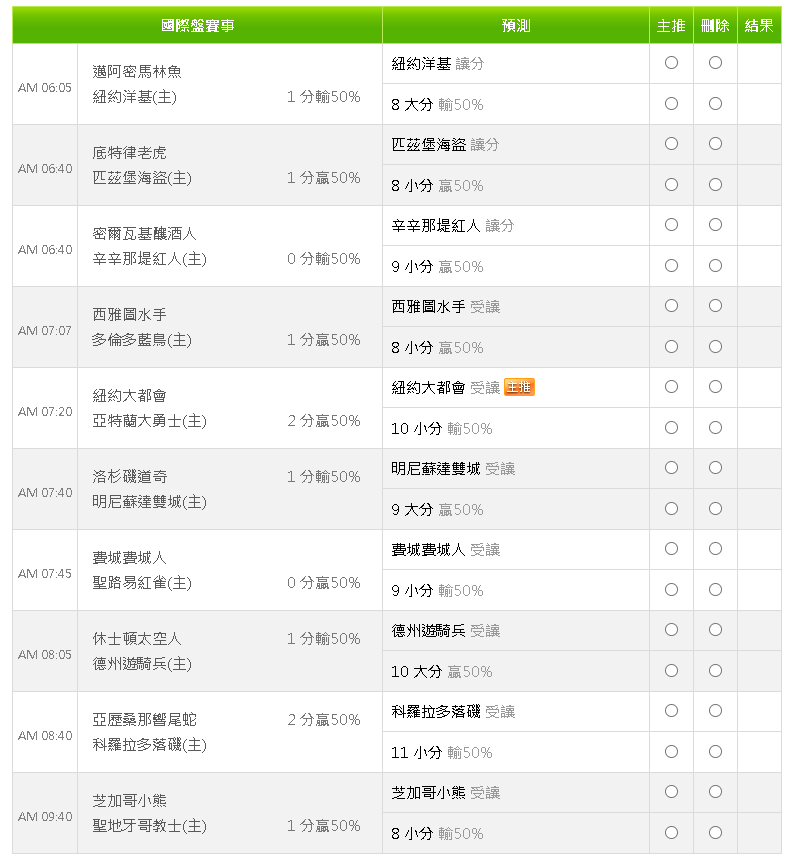Choose 主推 radio for 芝加哥小熊 受讓
The image size is (790, 864).
coord(671,791)
